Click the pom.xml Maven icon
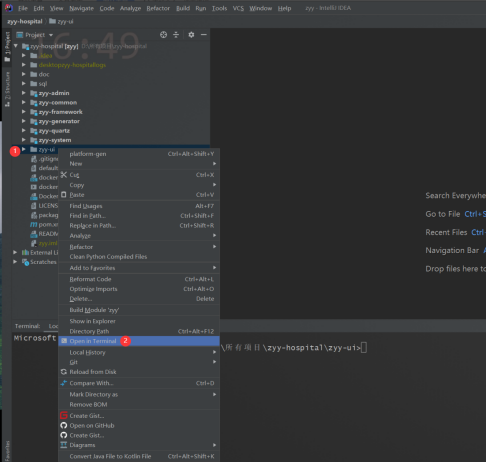 [34, 224]
